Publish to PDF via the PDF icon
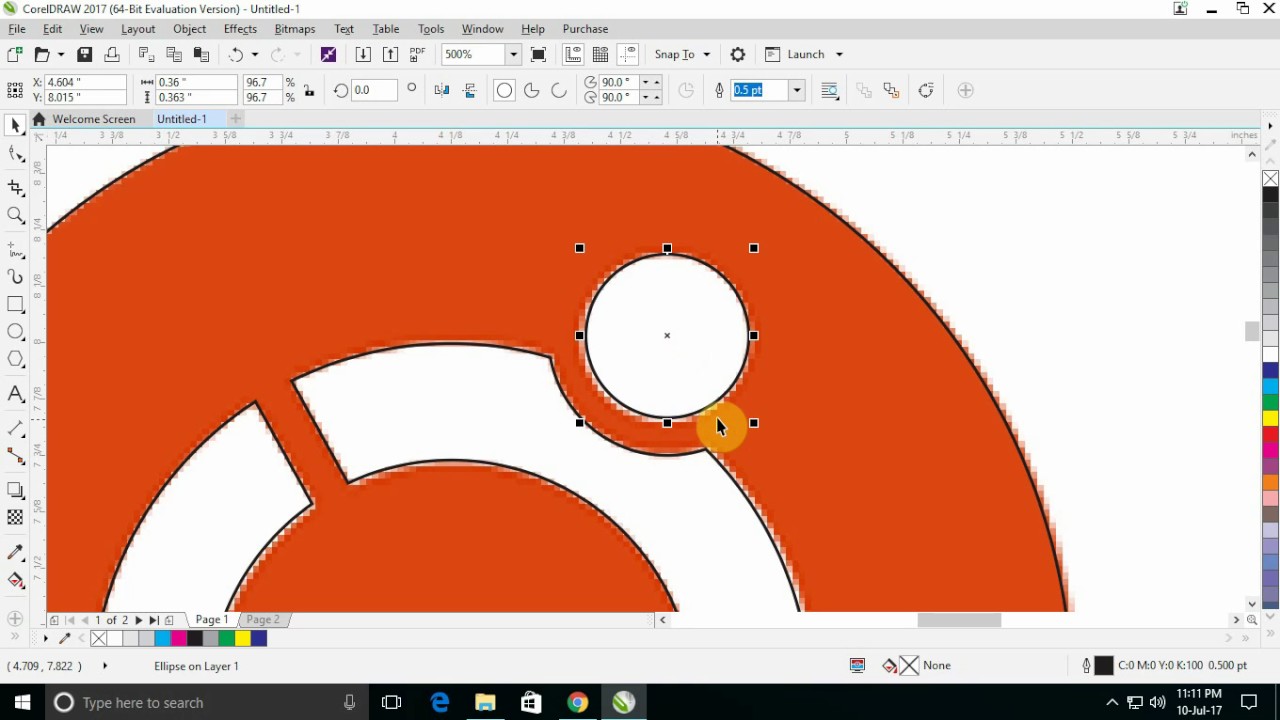 coord(418,54)
